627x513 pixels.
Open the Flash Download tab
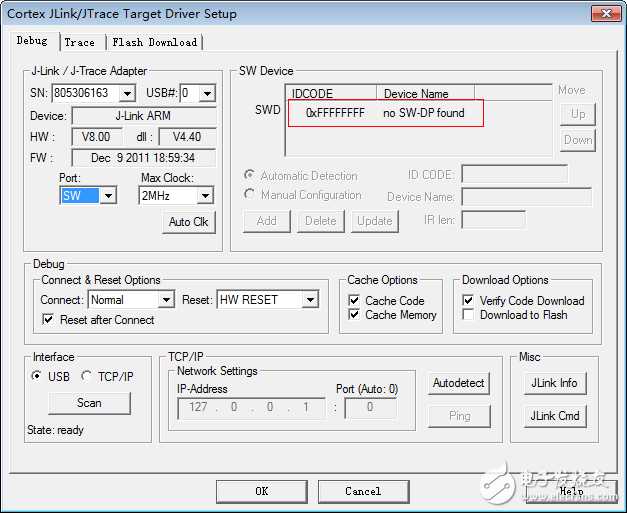point(154,42)
